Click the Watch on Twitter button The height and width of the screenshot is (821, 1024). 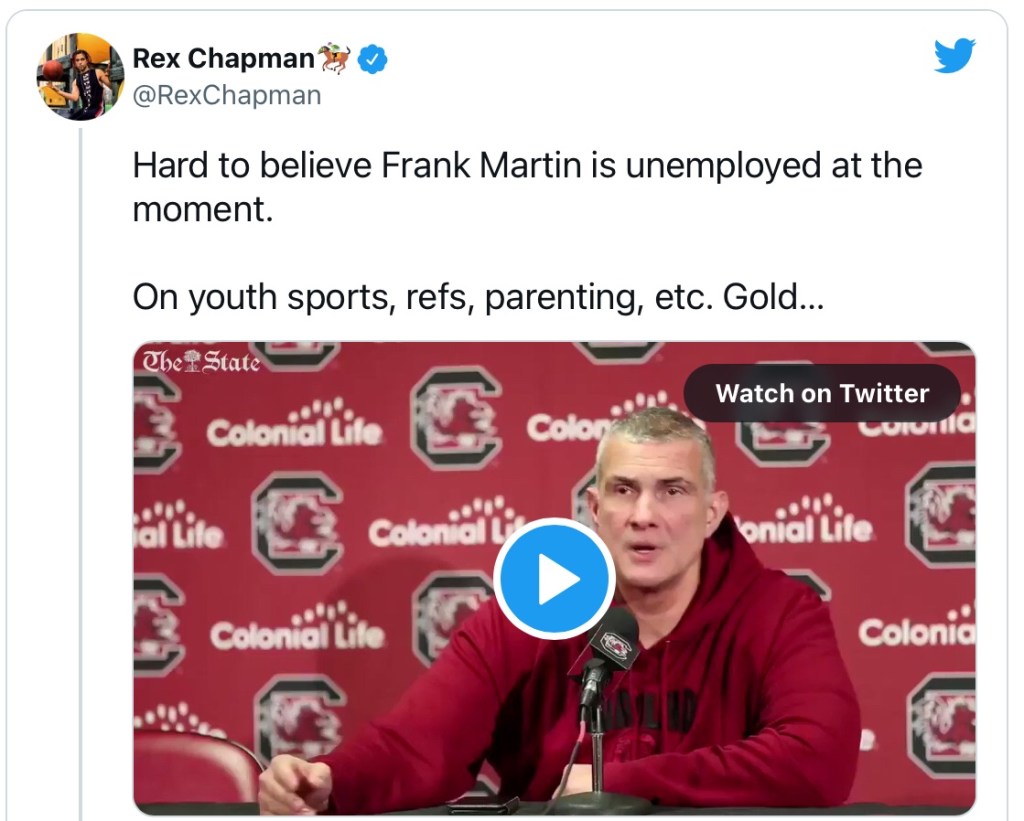(822, 393)
